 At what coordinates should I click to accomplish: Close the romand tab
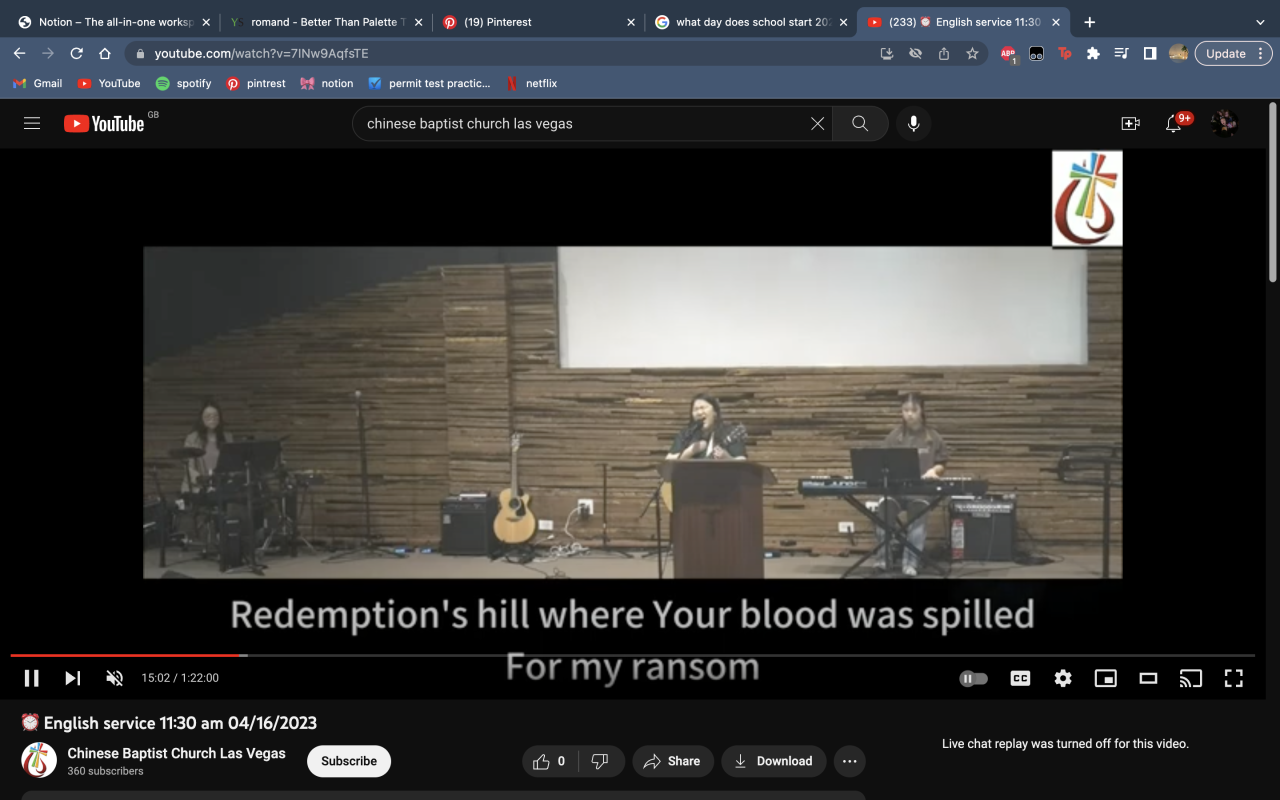tap(418, 22)
